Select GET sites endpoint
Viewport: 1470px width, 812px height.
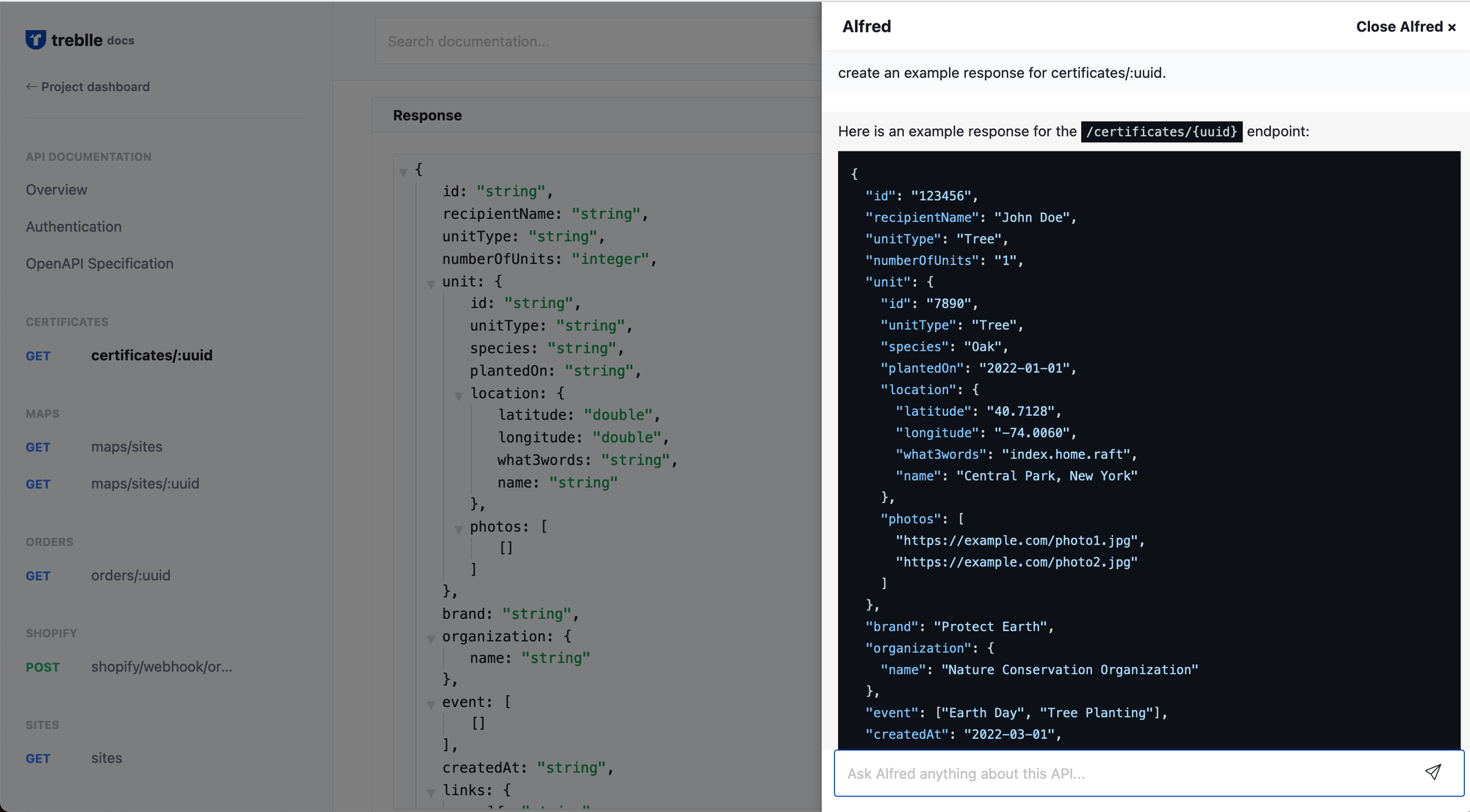point(73,758)
